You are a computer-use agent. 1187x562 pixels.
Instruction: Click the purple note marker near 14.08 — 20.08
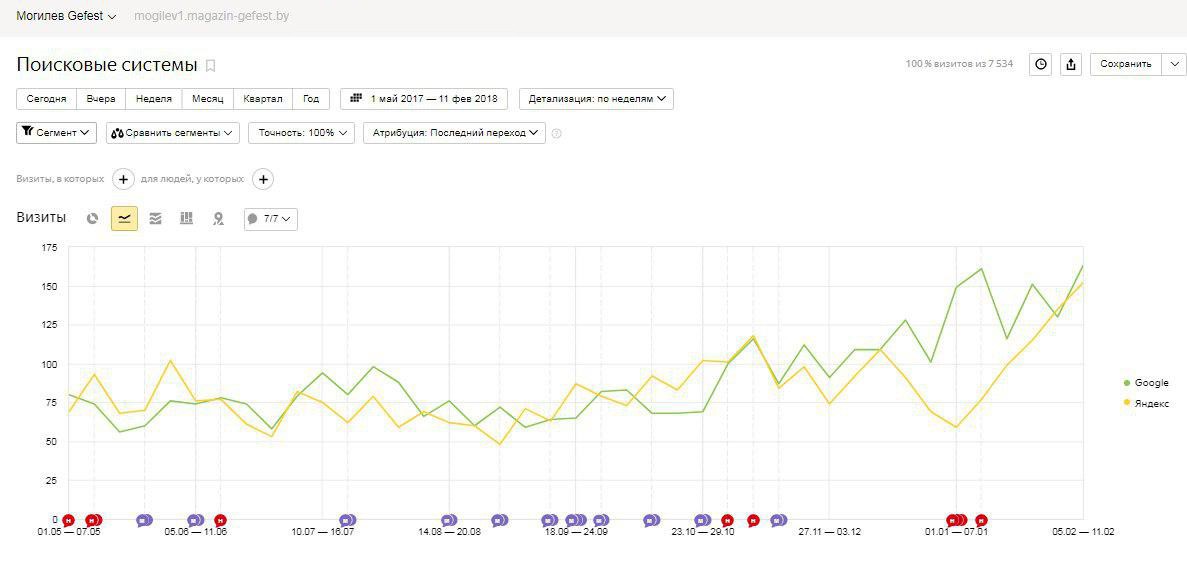[x=449, y=520]
